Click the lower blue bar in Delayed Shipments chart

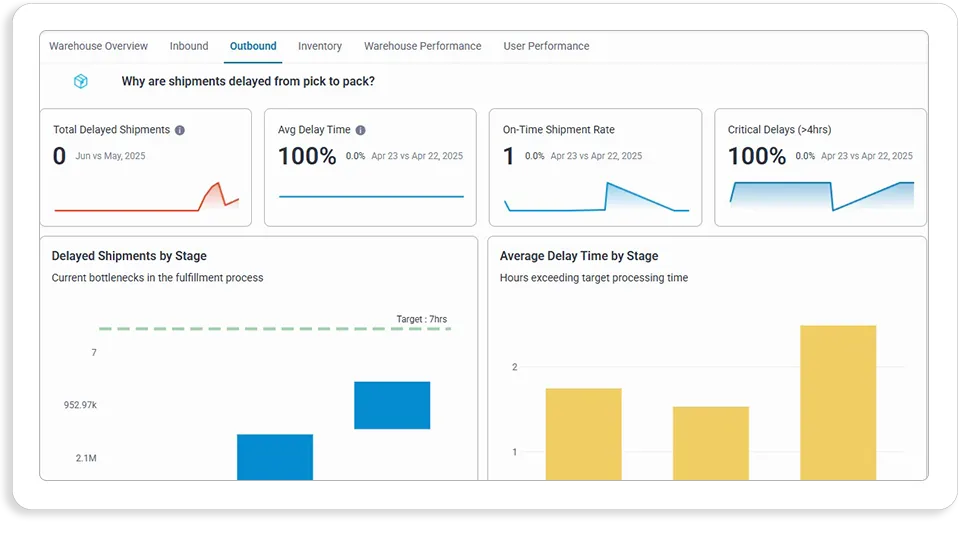click(x=275, y=457)
